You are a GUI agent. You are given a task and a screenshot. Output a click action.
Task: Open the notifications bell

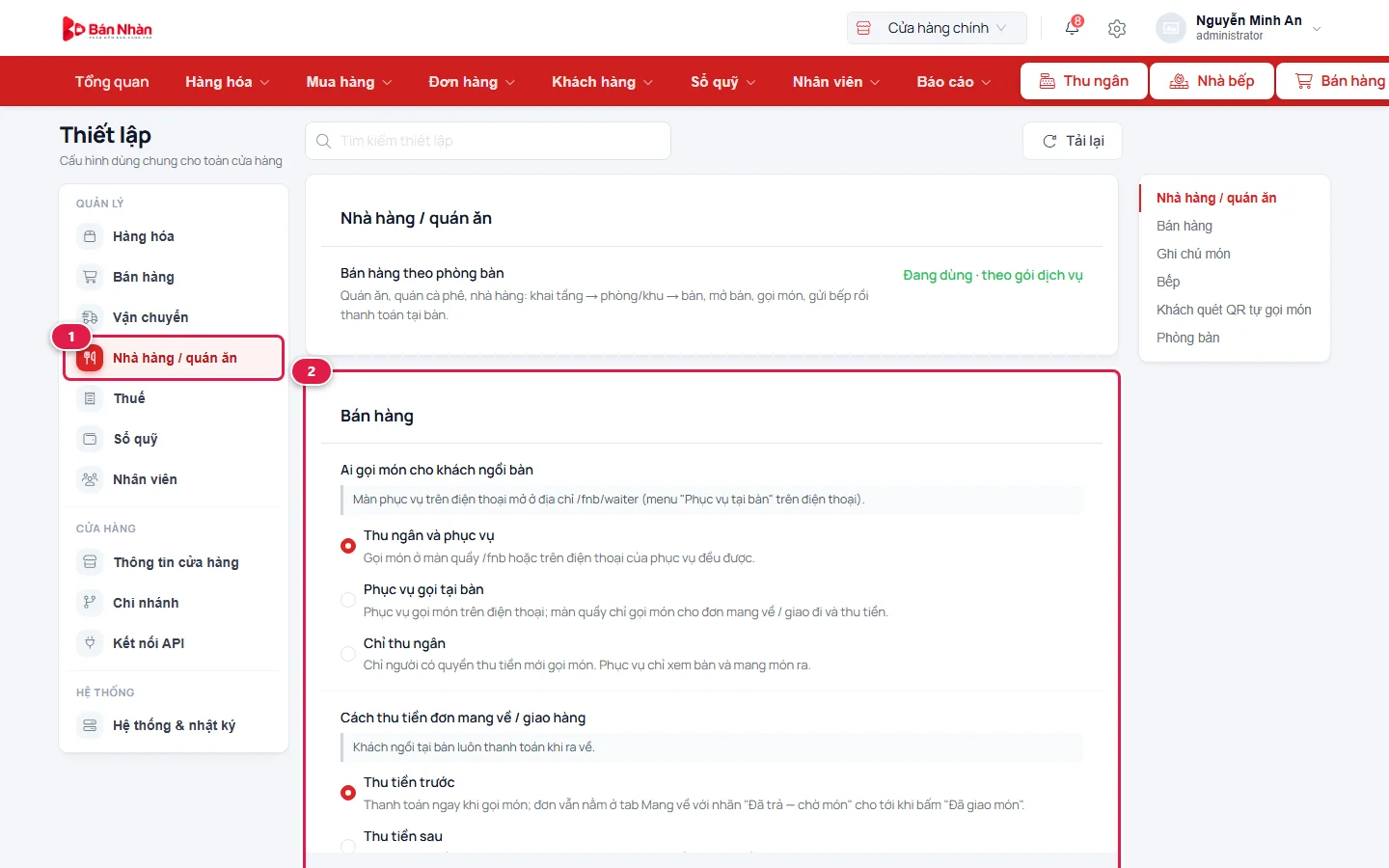(x=1072, y=28)
